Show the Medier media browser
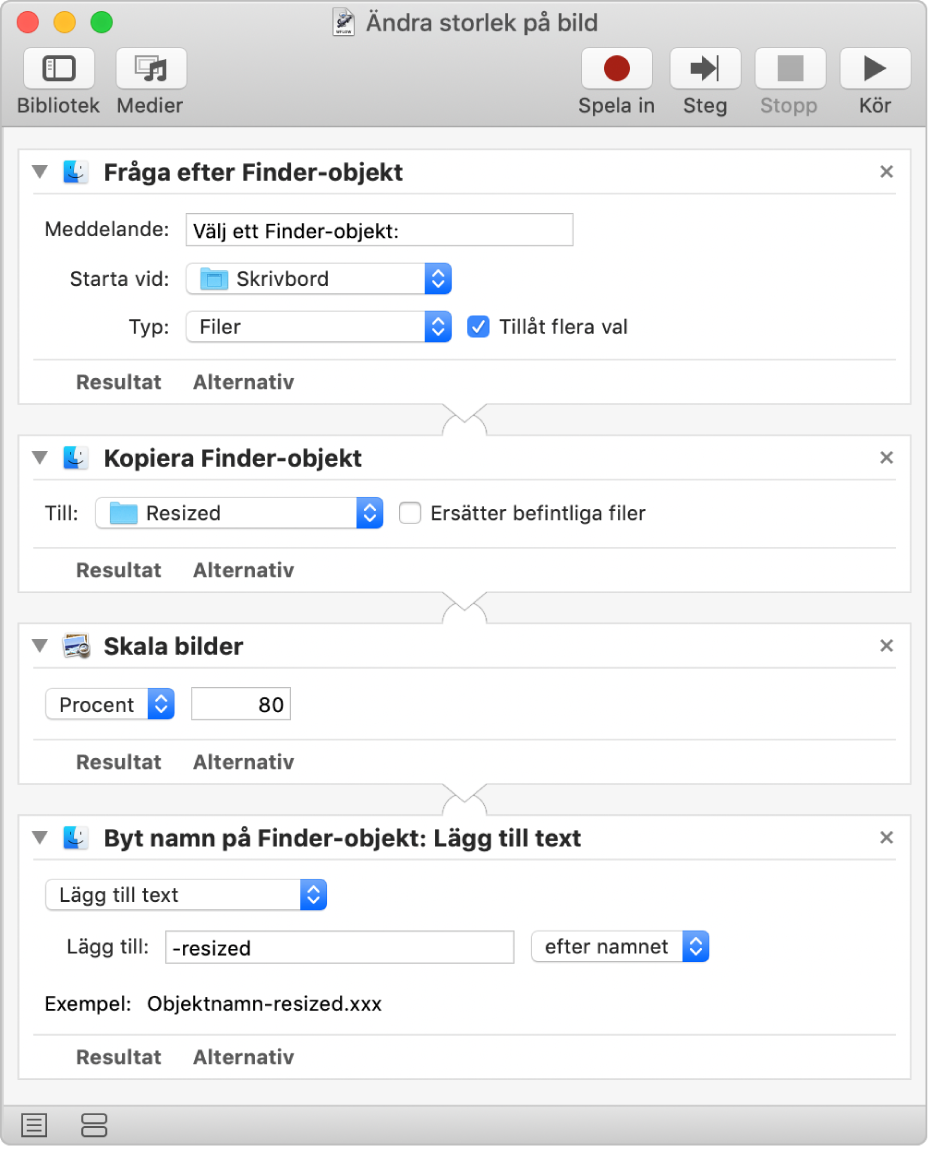 click(x=150, y=69)
